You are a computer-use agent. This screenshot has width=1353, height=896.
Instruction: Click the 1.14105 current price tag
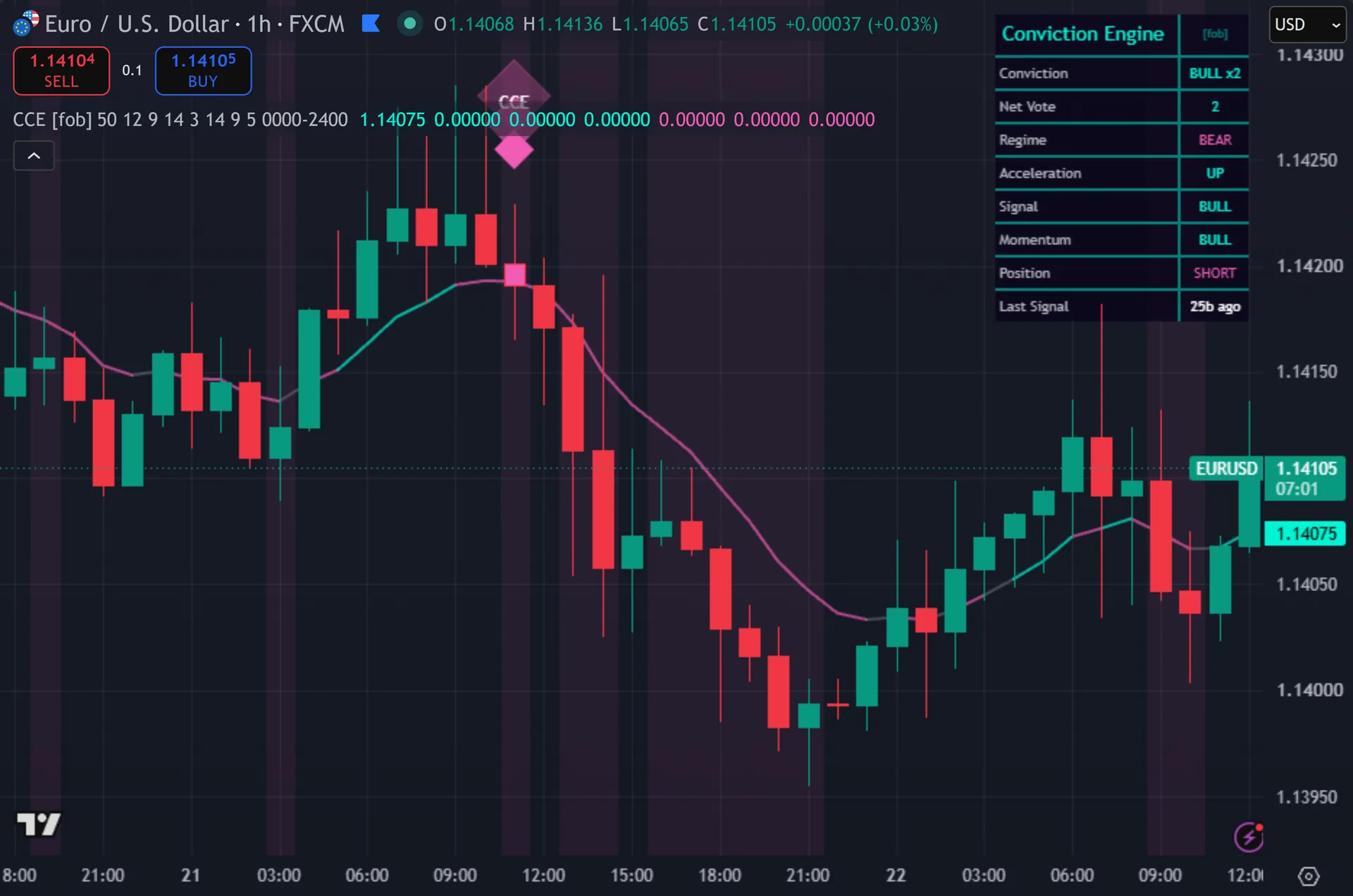point(1306,478)
